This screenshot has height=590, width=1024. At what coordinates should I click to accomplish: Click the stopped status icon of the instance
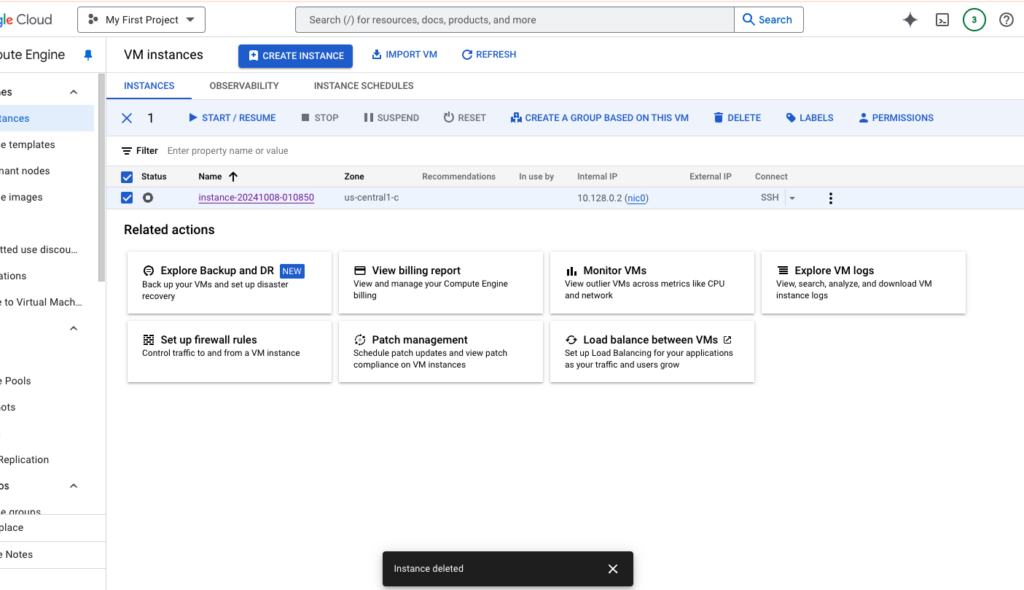point(148,197)
